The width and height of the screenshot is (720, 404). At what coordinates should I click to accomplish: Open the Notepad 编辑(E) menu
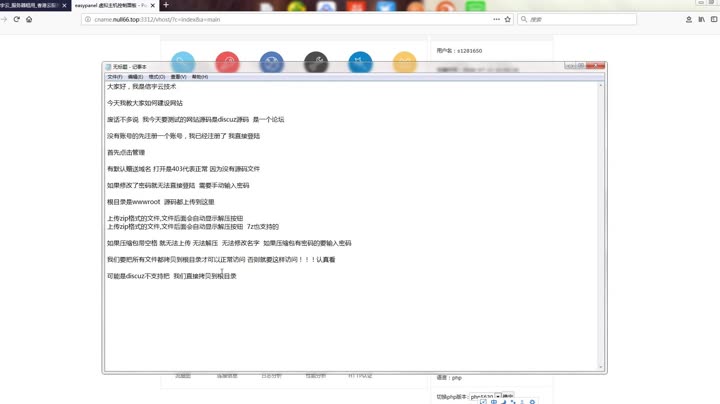[135, 77]
